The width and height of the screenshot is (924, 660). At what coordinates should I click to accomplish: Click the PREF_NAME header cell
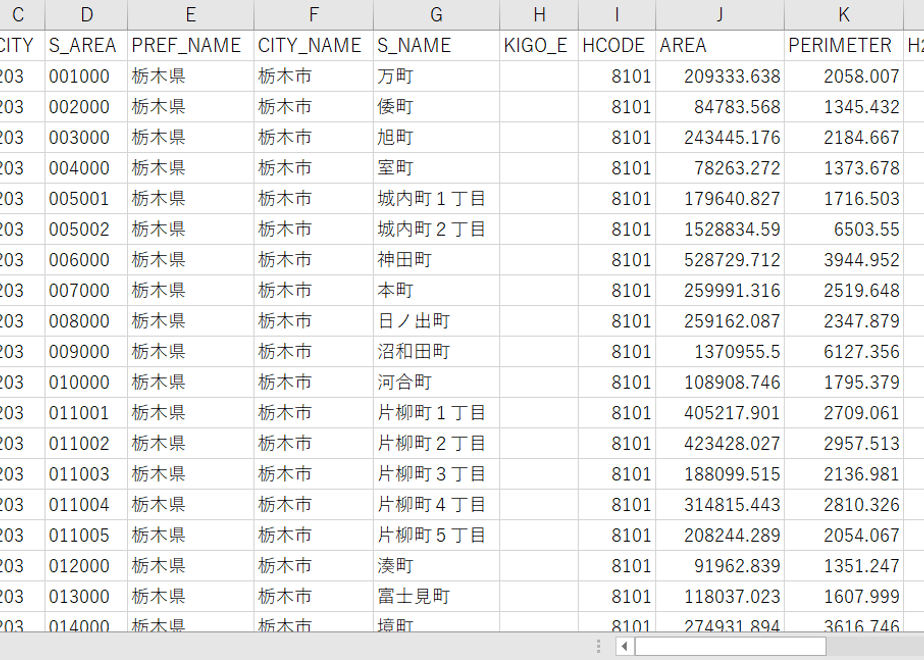[x=190, y=45]
